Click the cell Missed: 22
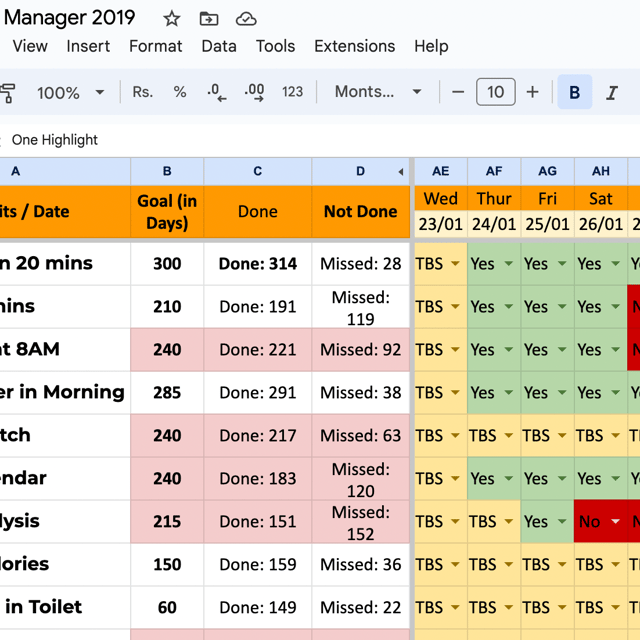Image resolution: width=640 pixels, height=640 pixels. pyautogui.click(x=360, y=607)
